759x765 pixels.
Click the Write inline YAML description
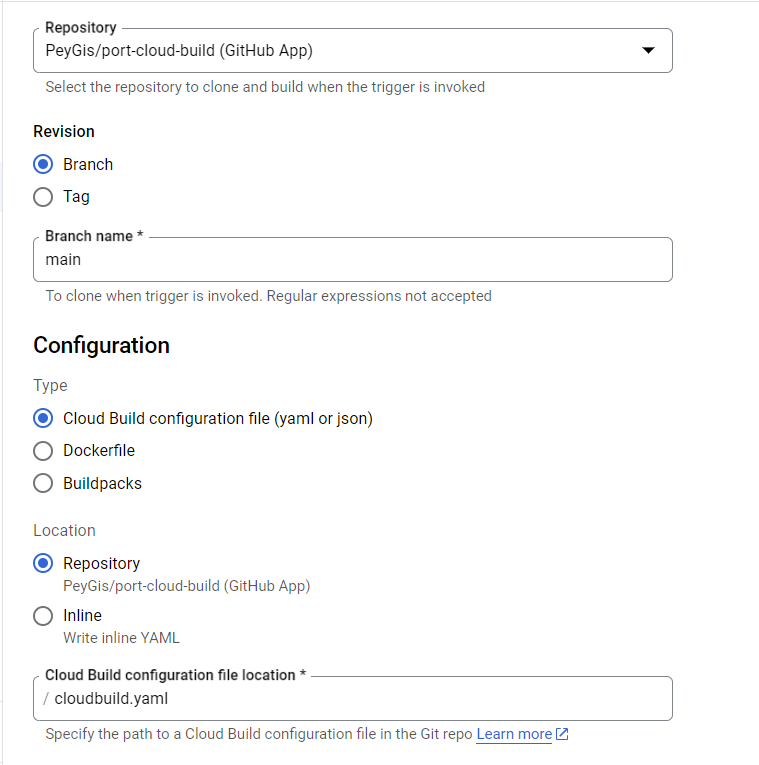click(x=121, y=637)
